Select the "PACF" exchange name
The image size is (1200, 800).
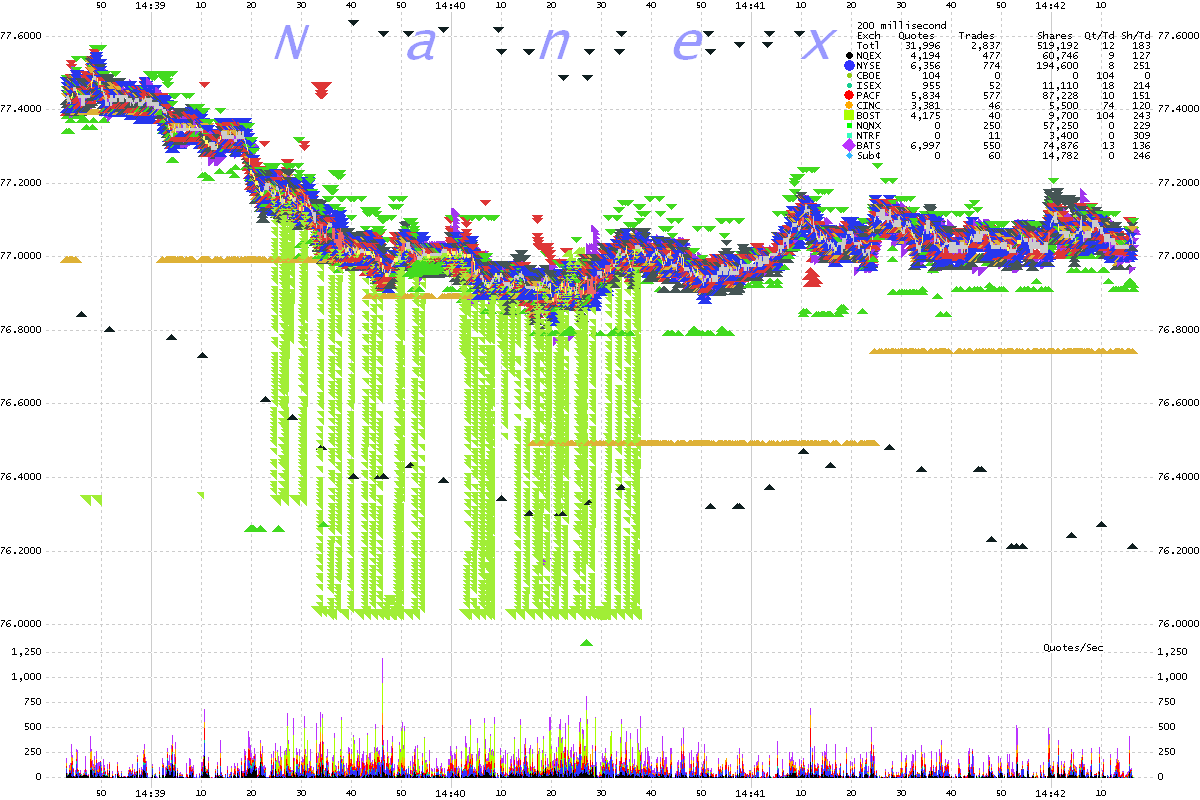tap(869, 96)
